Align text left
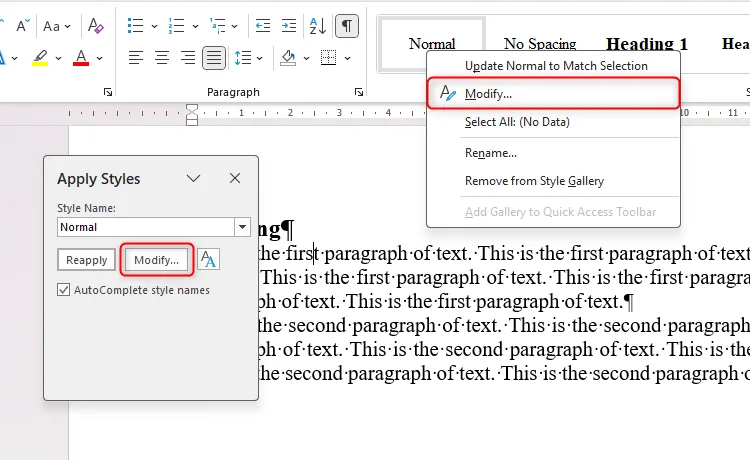The width and height of the screenshot is (750, 460). (x=136, y=58)
